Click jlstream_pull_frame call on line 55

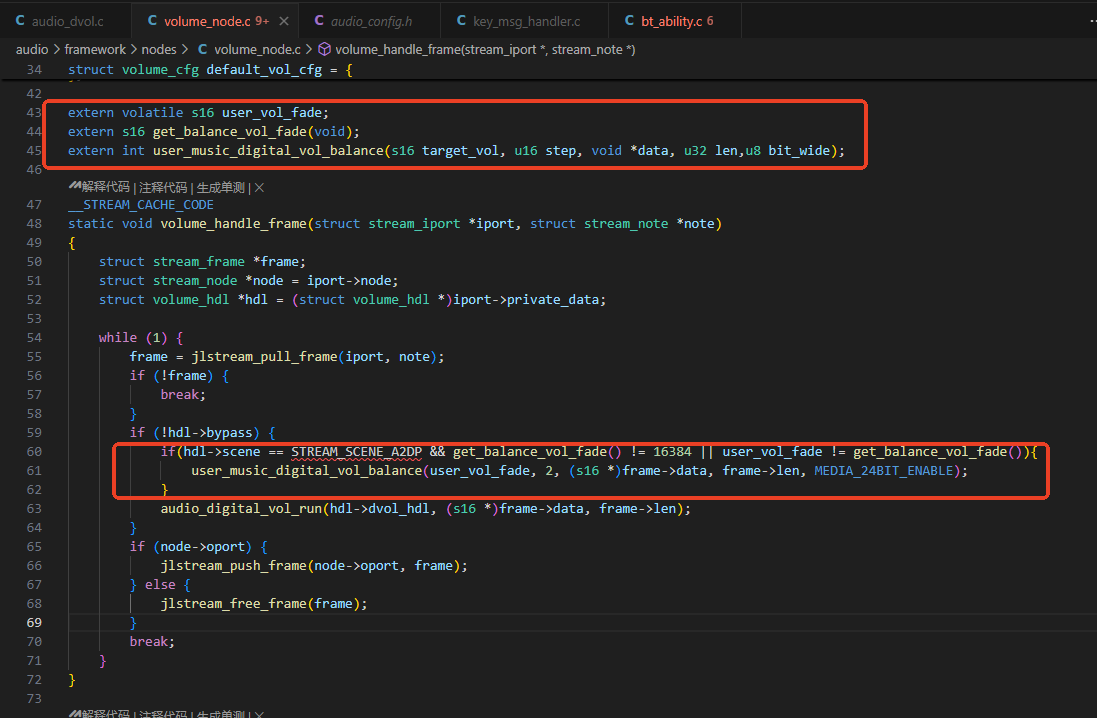pyautogui.click(x=264, y=357)
